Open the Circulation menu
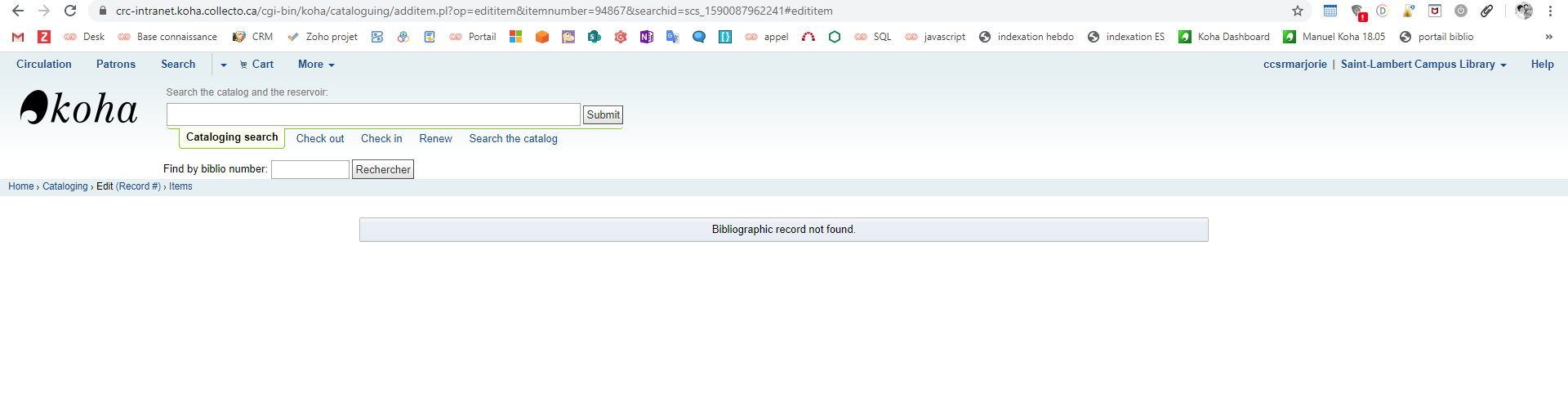The image size is (1568, 403). [x=44, y=65]
